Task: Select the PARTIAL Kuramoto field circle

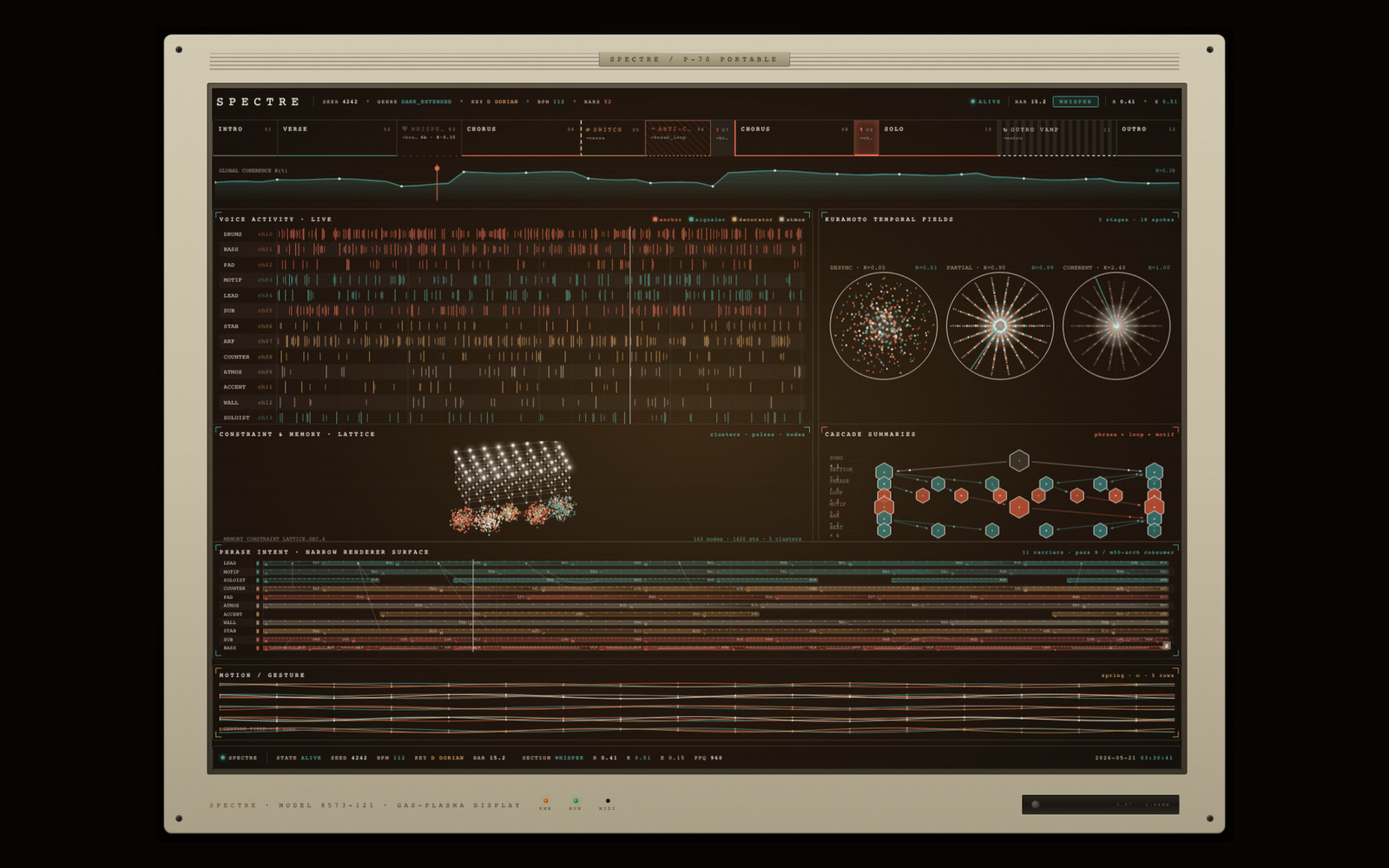Action: 999,326
